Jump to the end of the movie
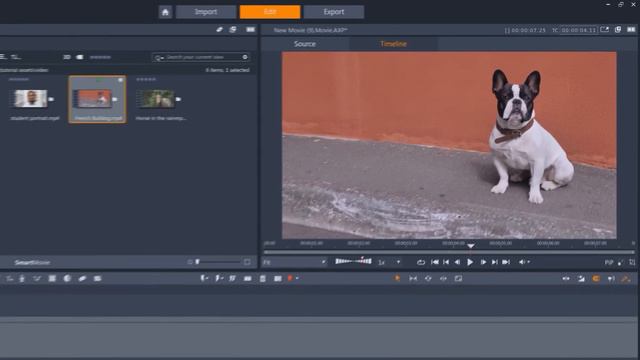 [506, 262]
